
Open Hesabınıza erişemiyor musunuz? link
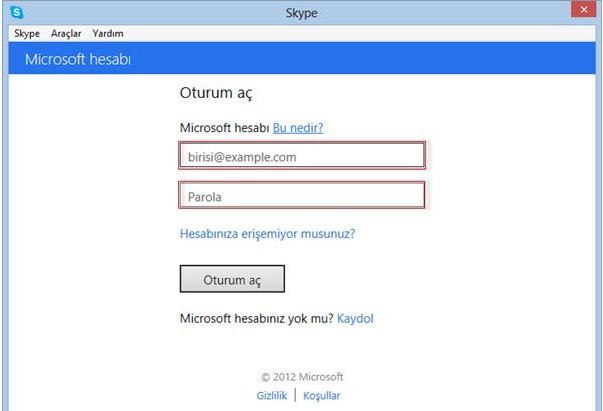(x=267, y=234)
